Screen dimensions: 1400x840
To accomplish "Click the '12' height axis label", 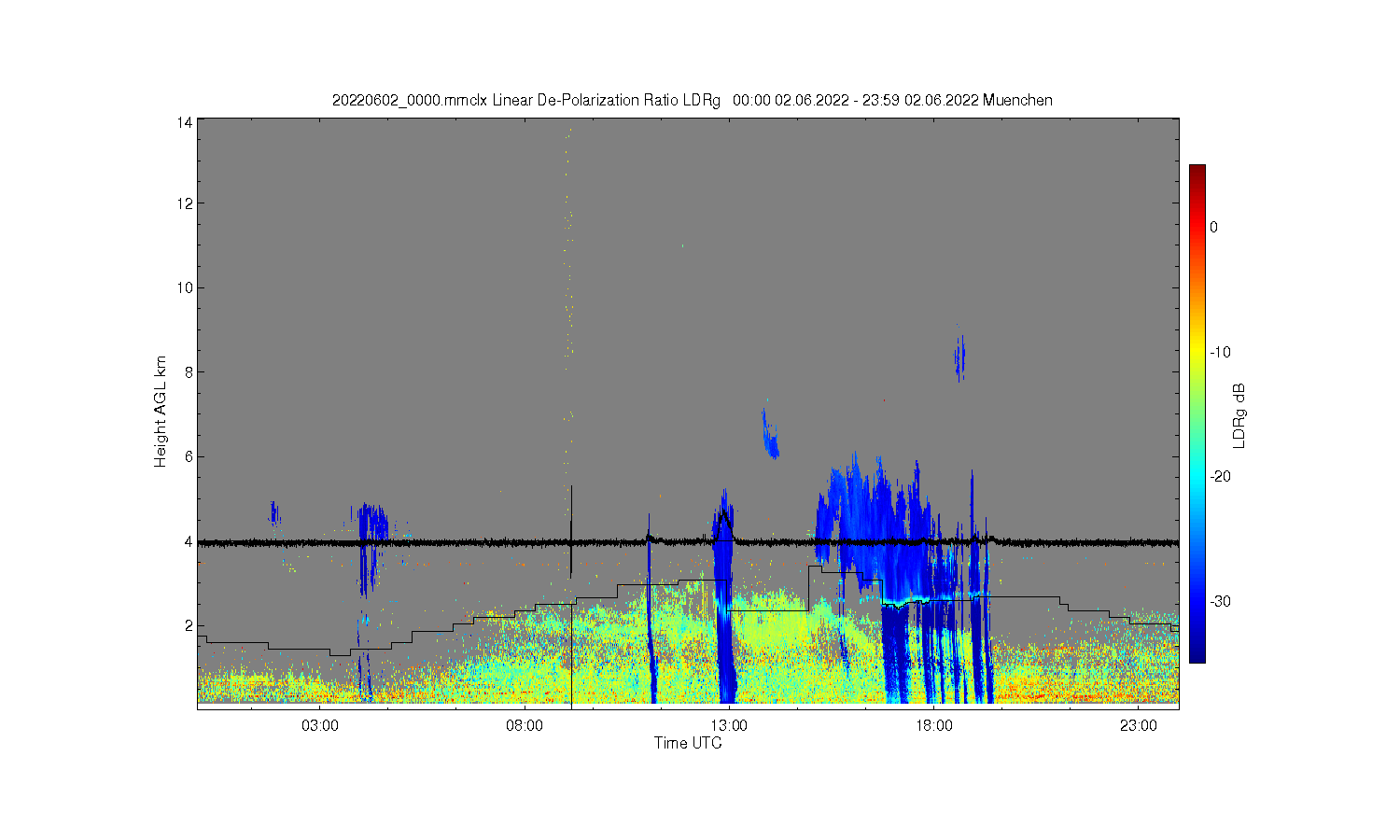I will [x=185, y=203].
